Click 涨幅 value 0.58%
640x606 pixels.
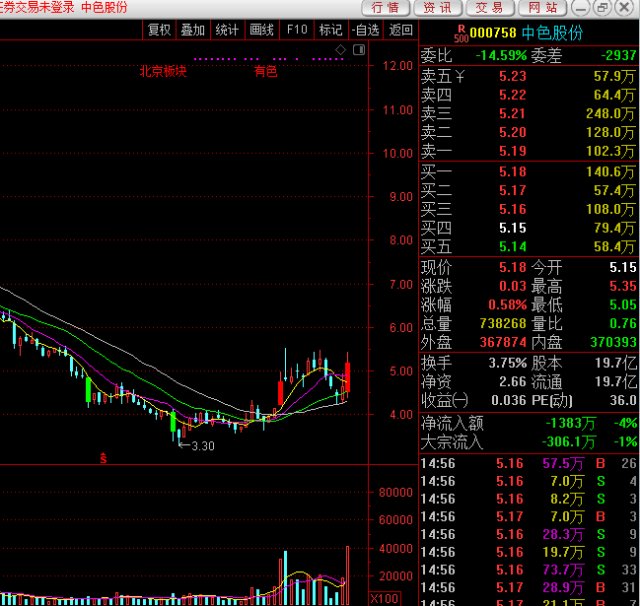point(508,304)
